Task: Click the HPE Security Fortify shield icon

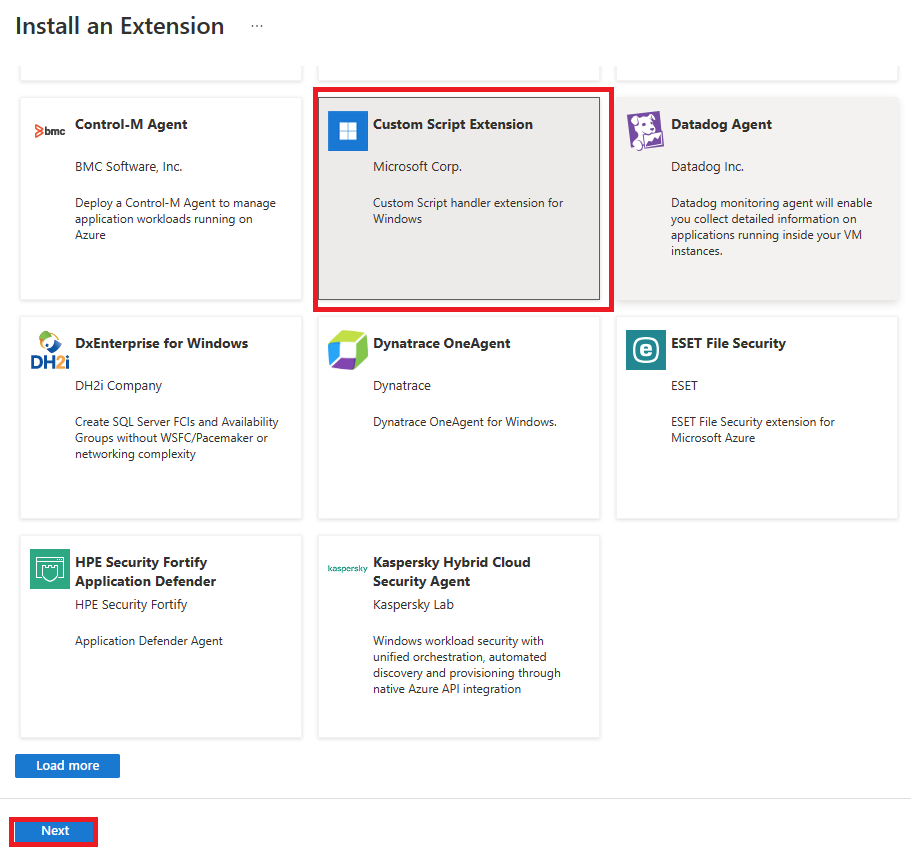Action: pos(50,569)
